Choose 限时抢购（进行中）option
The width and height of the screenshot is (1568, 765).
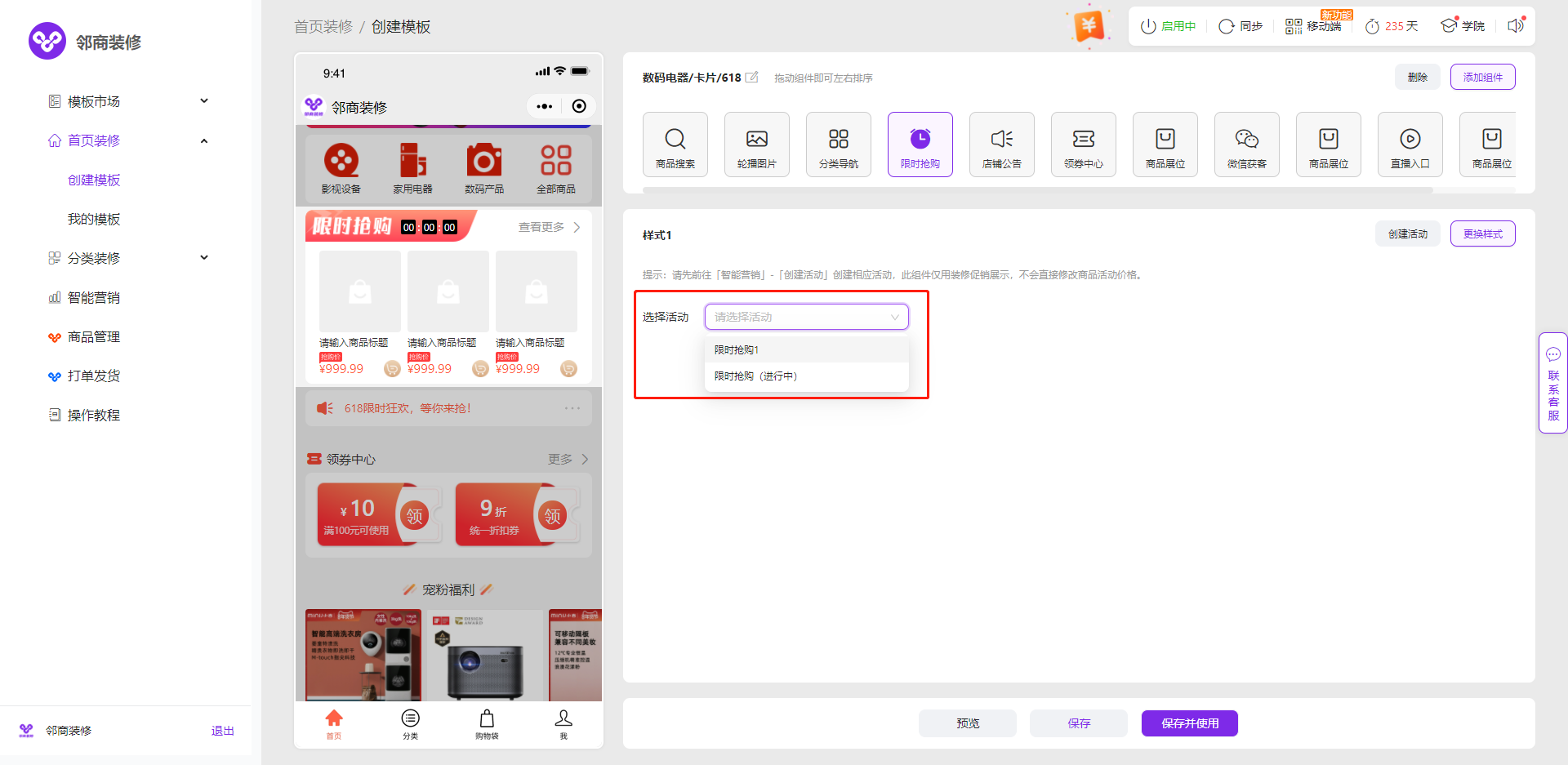[x=806, y=376]
